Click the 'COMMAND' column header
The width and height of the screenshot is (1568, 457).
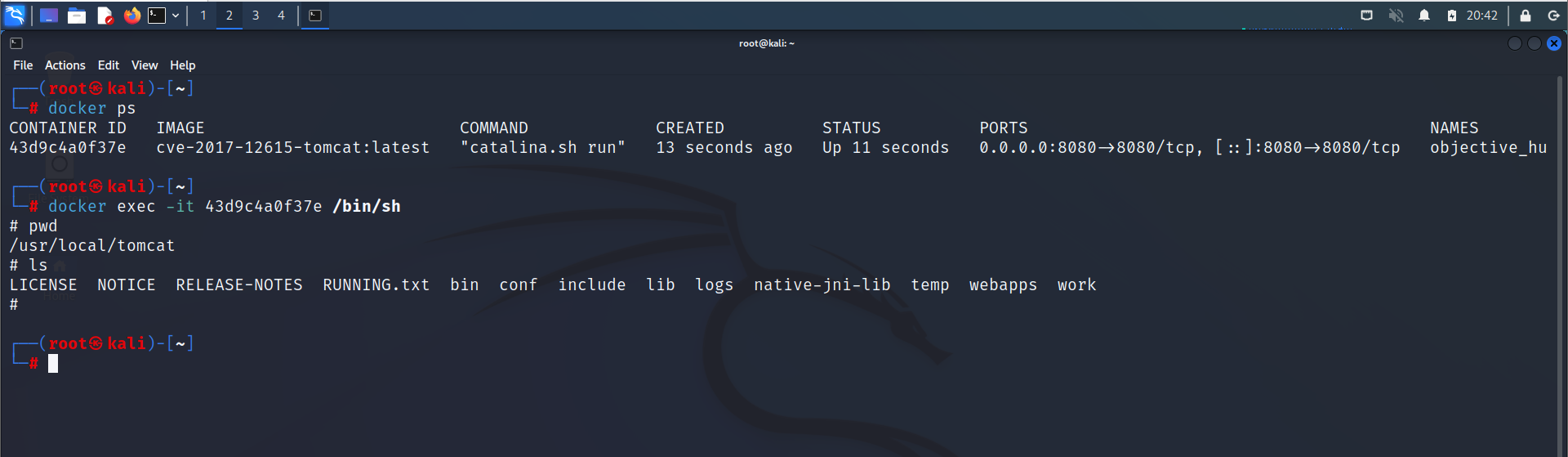pyautogui.click(x=494, y=128)
